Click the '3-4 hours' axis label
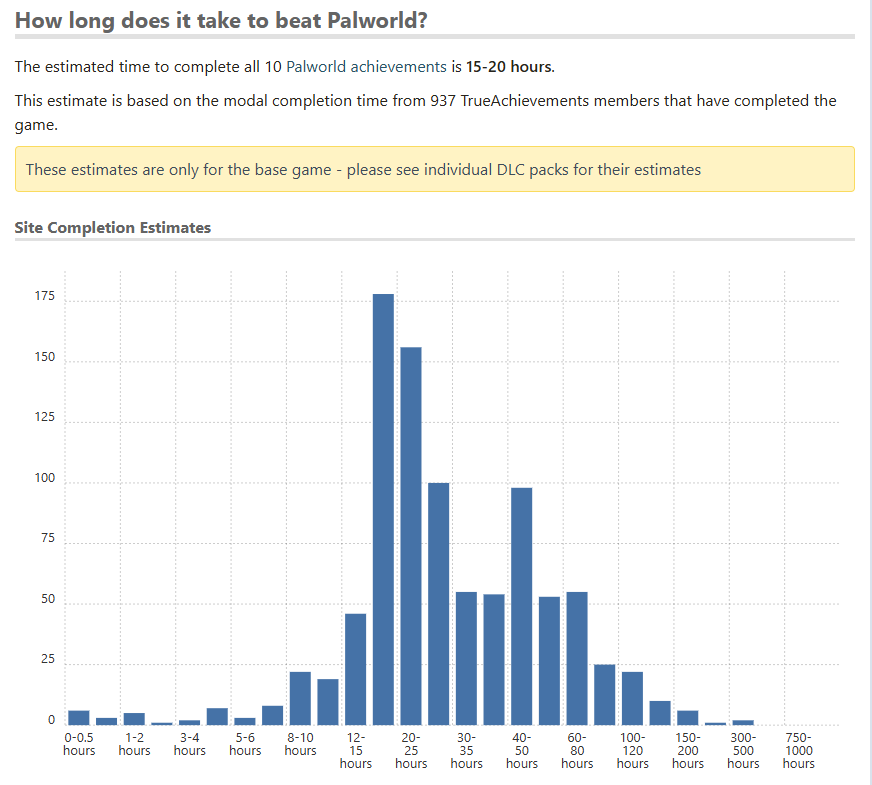872x785 pixels. point(190,744)
